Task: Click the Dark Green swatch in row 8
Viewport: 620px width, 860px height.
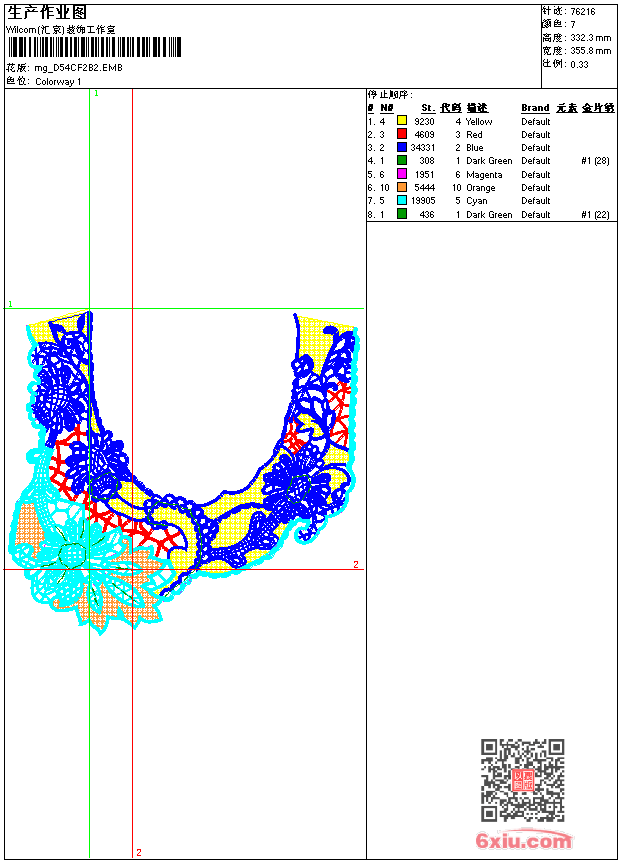Action: pos(402,214)
